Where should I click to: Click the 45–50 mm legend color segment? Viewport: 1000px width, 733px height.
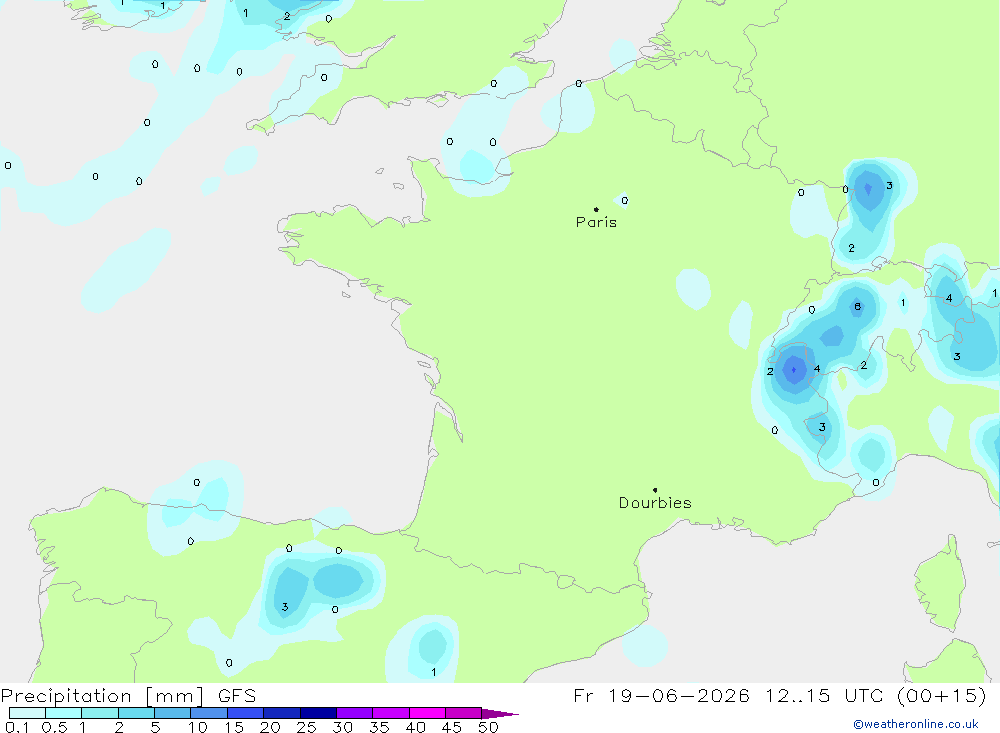(x=464, y=713)
